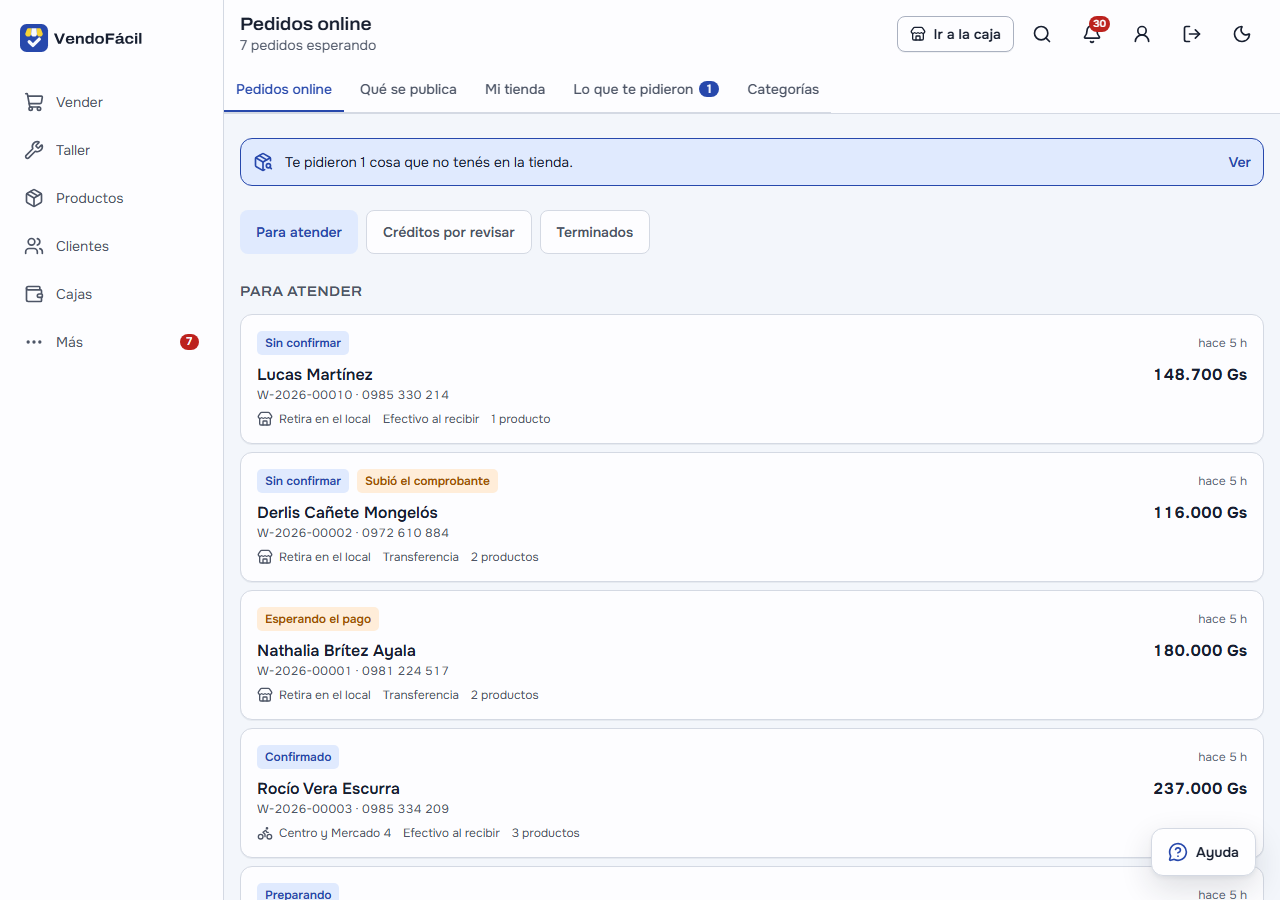Open Productos box icon in sidebar
The image size is (1280, 900).
click(34, 198)
